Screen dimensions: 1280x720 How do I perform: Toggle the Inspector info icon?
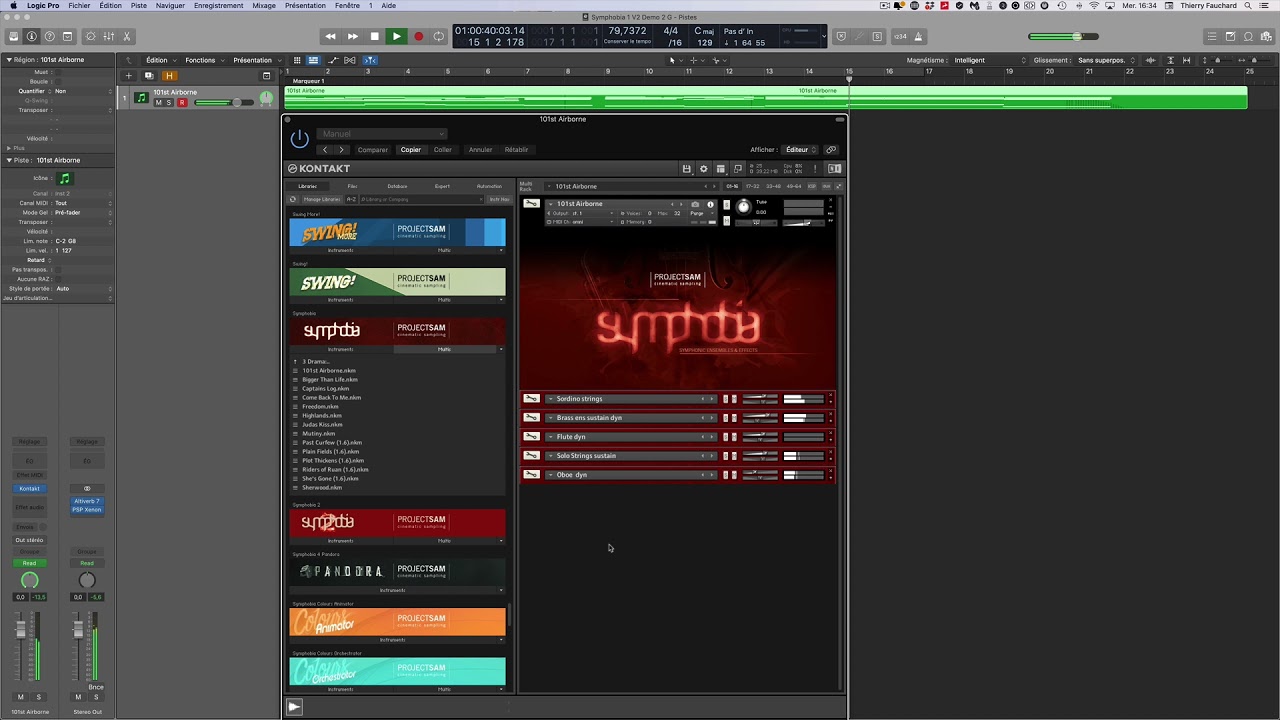point(32,37)
